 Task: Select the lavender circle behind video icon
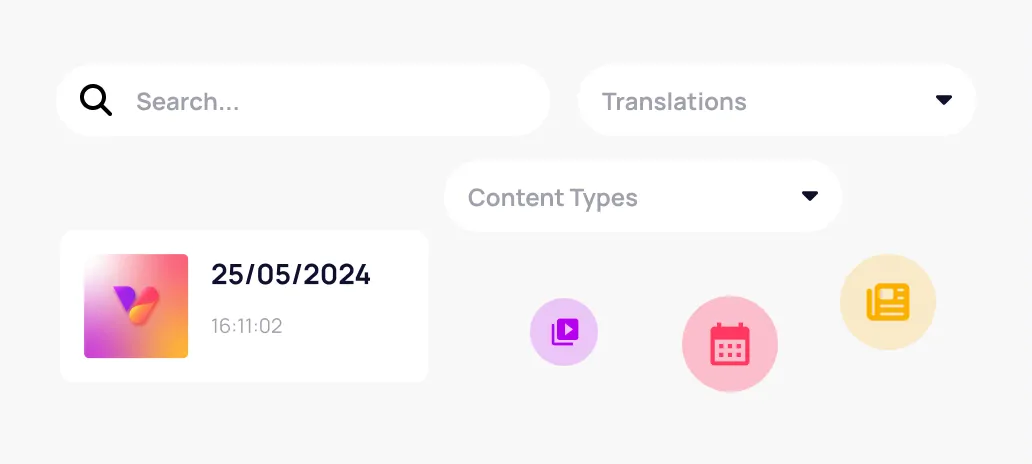tap(564, 332)
